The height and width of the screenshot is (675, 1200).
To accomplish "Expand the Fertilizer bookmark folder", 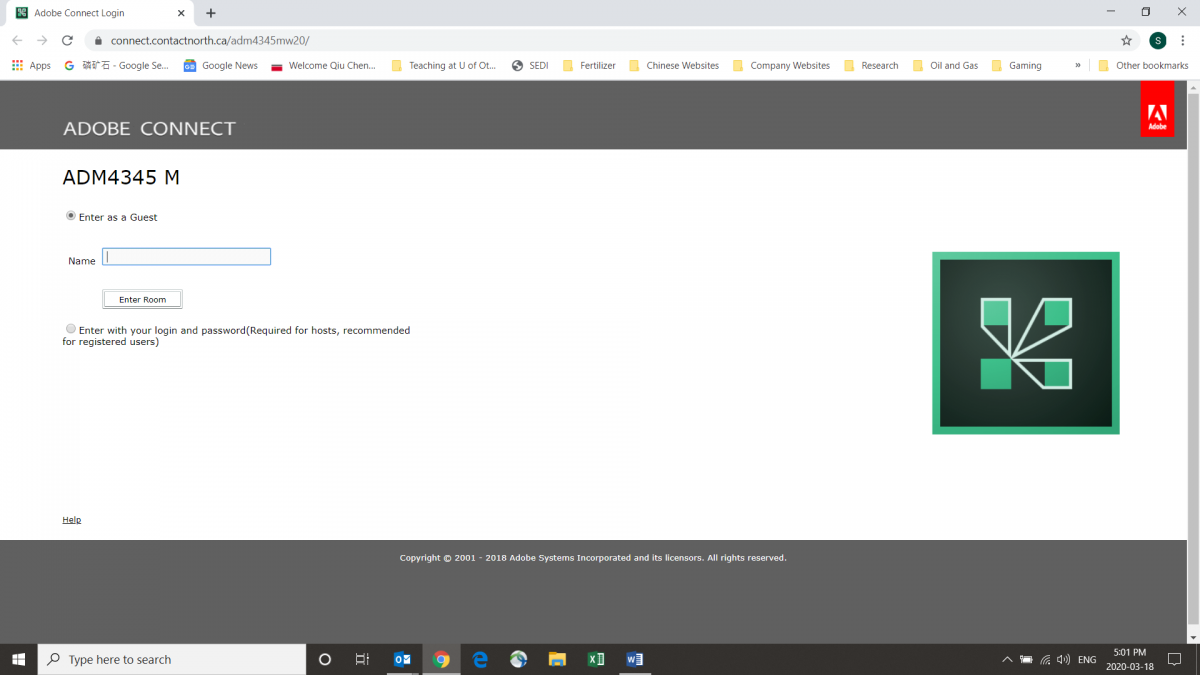I will pos(589,65).
